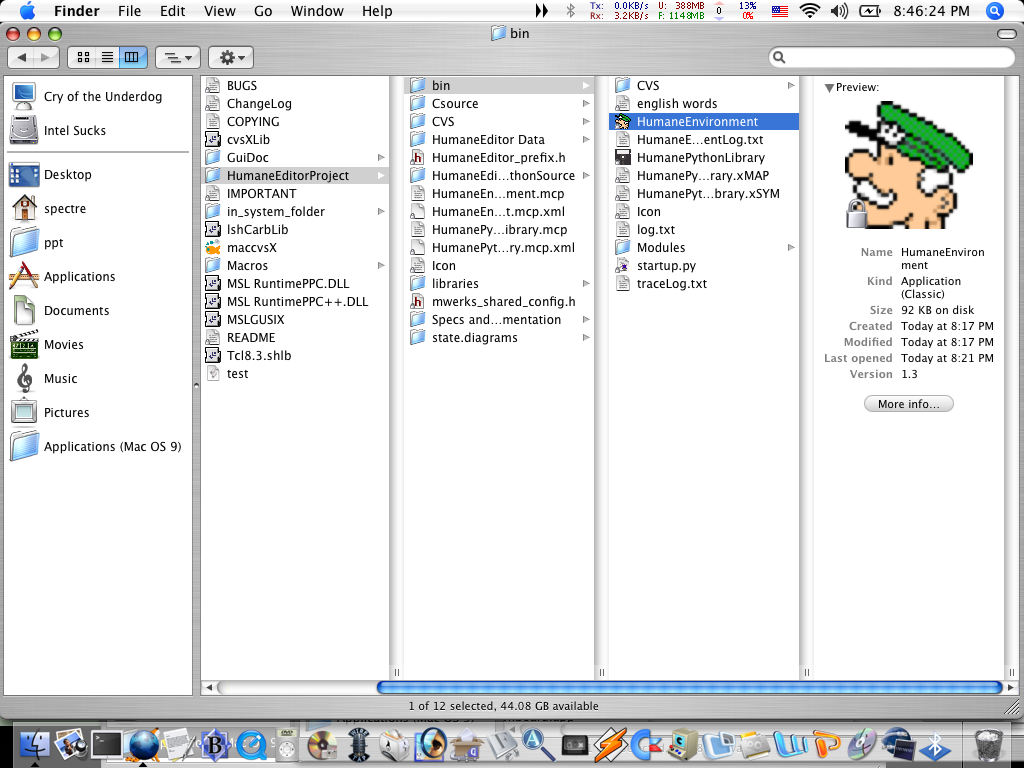
Task: Open the Applications sidebar shortcut
Action: click(x=24, y=277)
